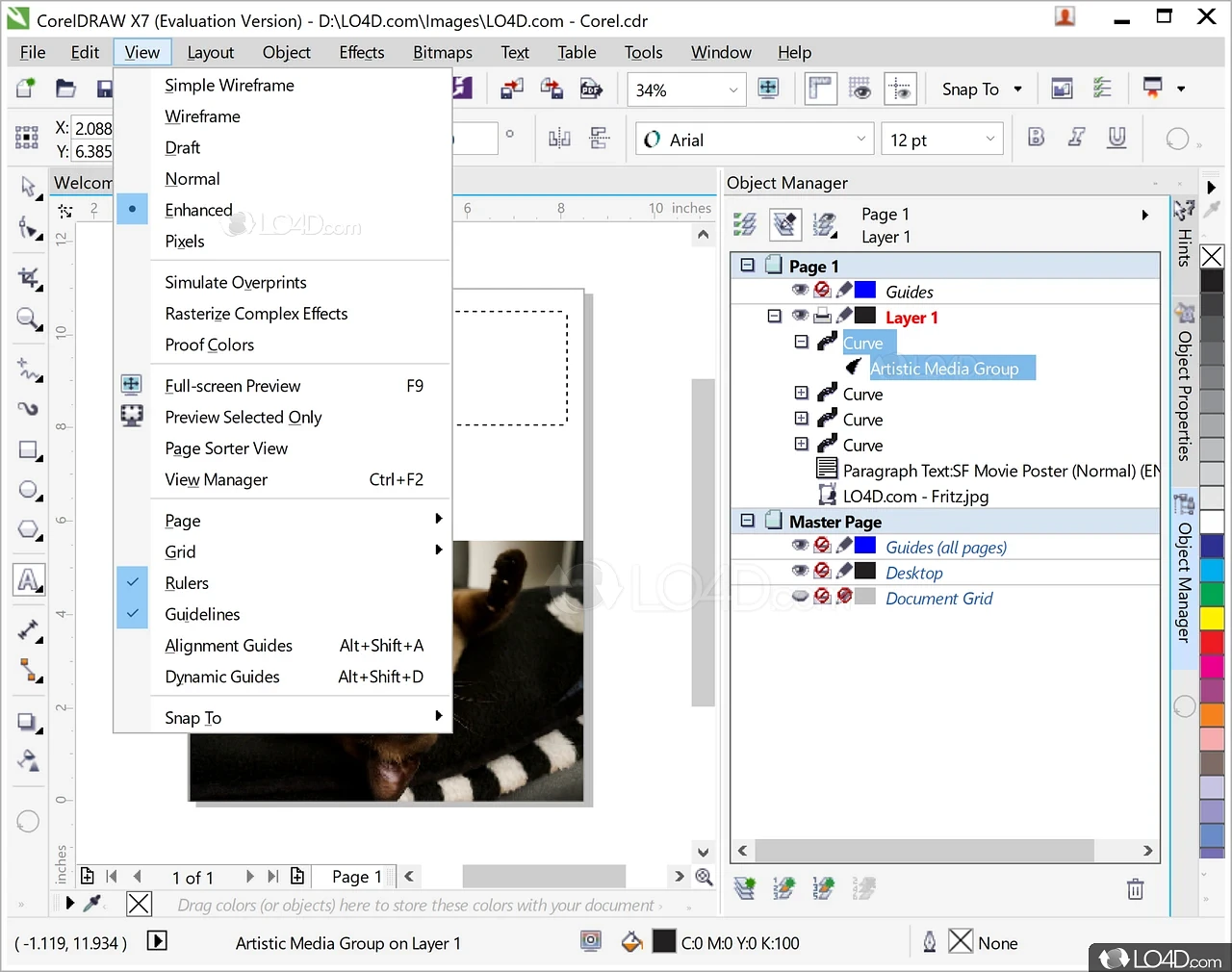The image size is (1232, 972).
Task: Collapse the Page 1 tree node
Action: (x=747, y=265)
